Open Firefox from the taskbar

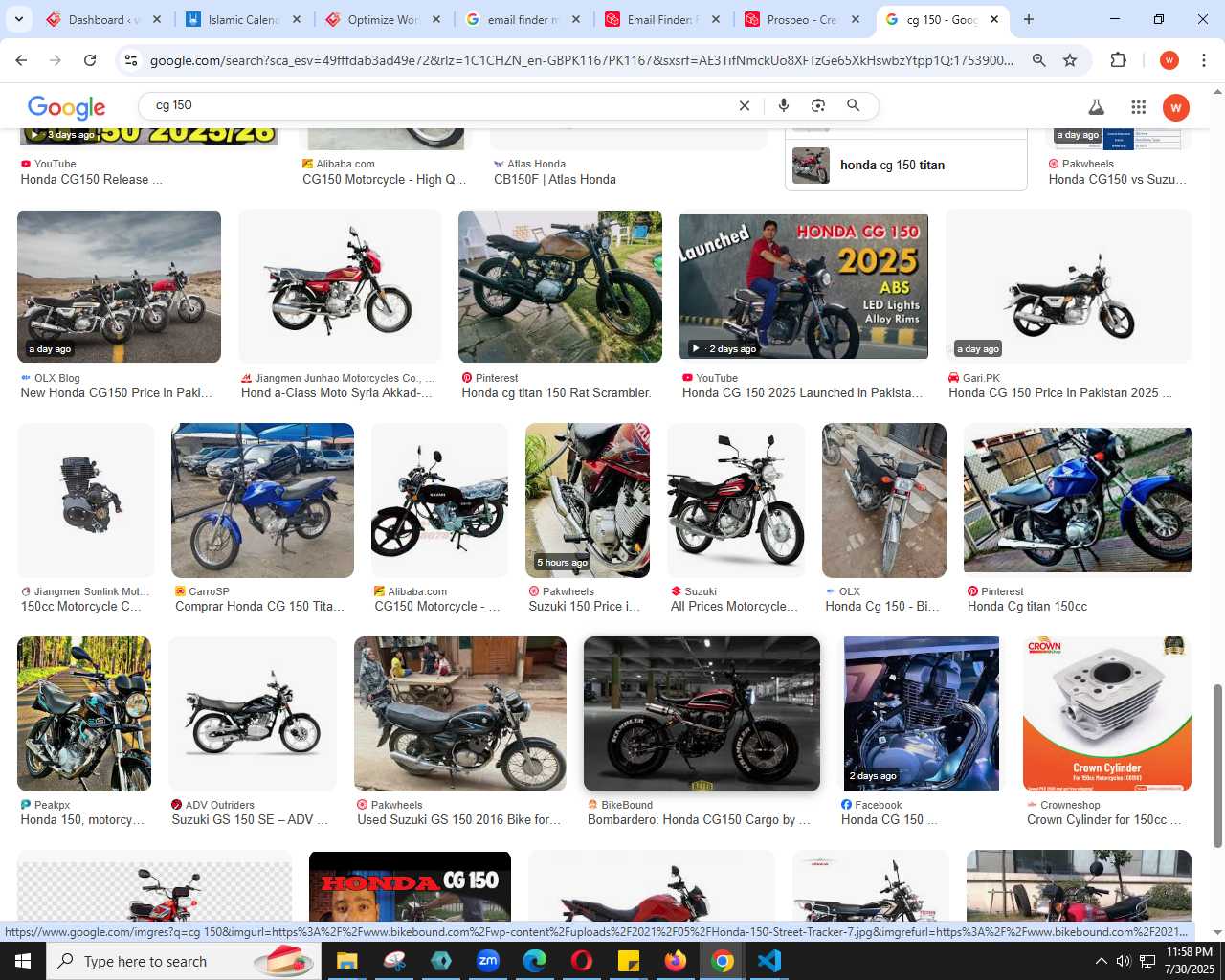[x=676, y=961]
